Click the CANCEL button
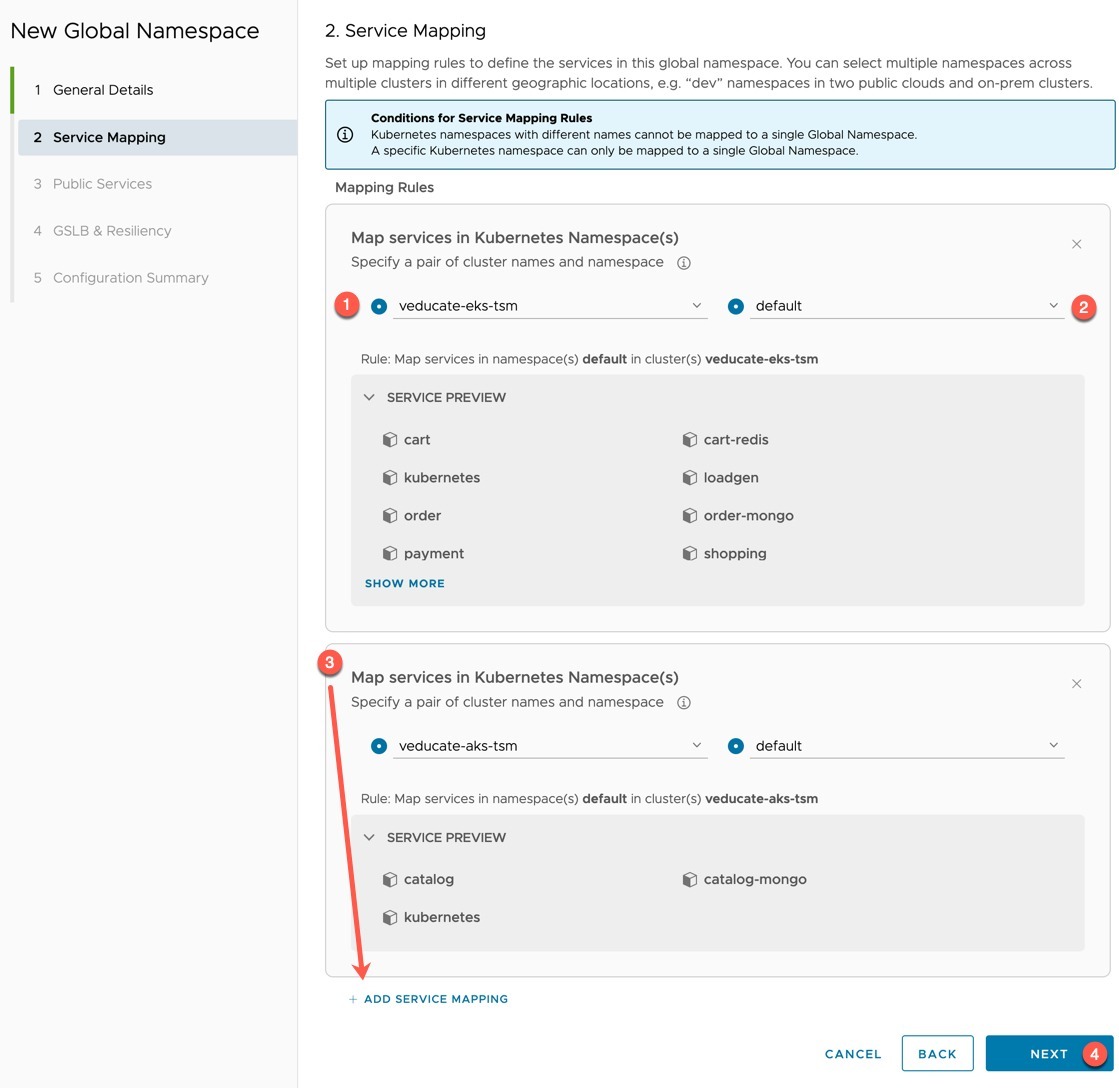1119x1088 pixels. point(853,1054)
